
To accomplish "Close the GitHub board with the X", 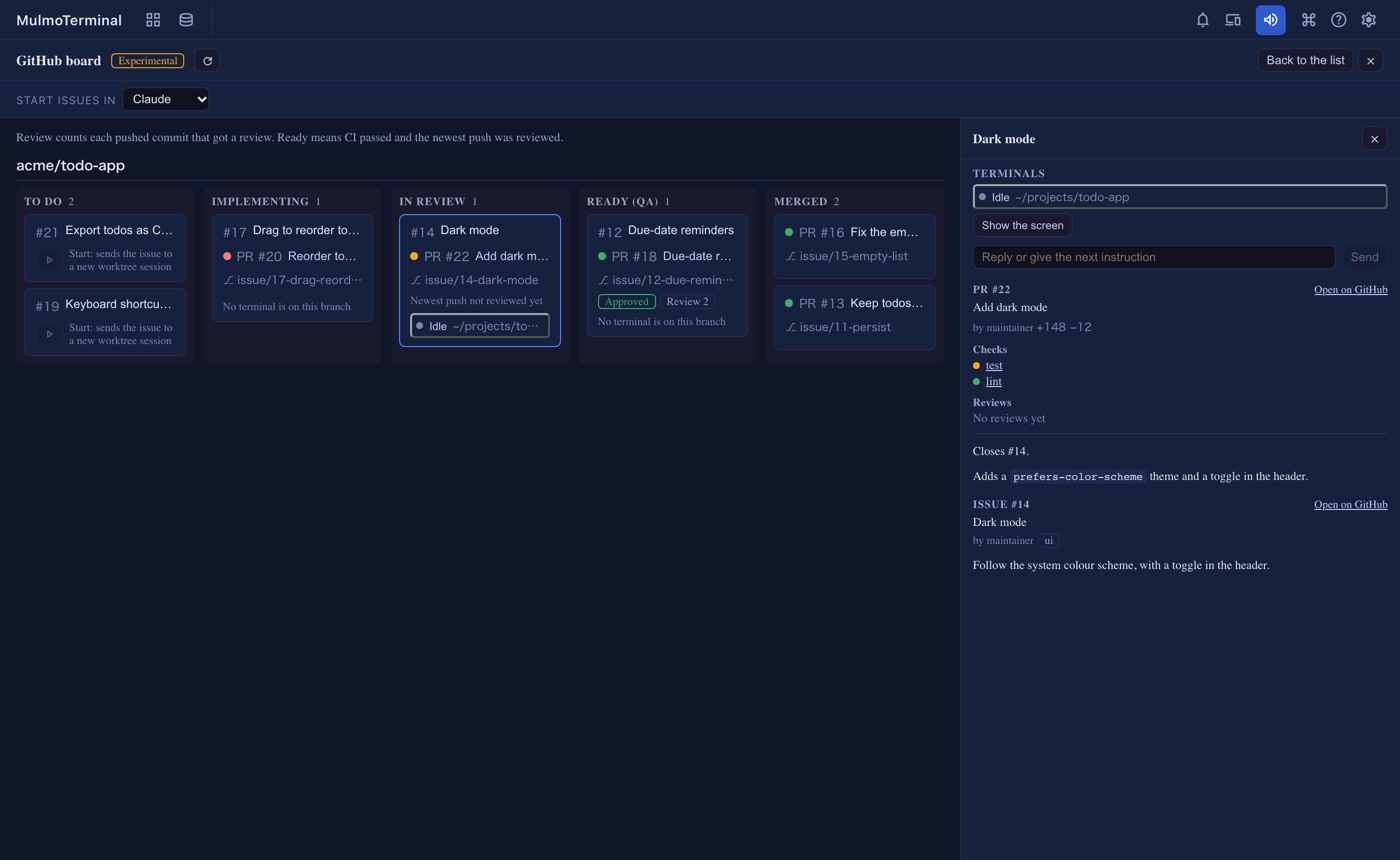I will pos(1371,61).
